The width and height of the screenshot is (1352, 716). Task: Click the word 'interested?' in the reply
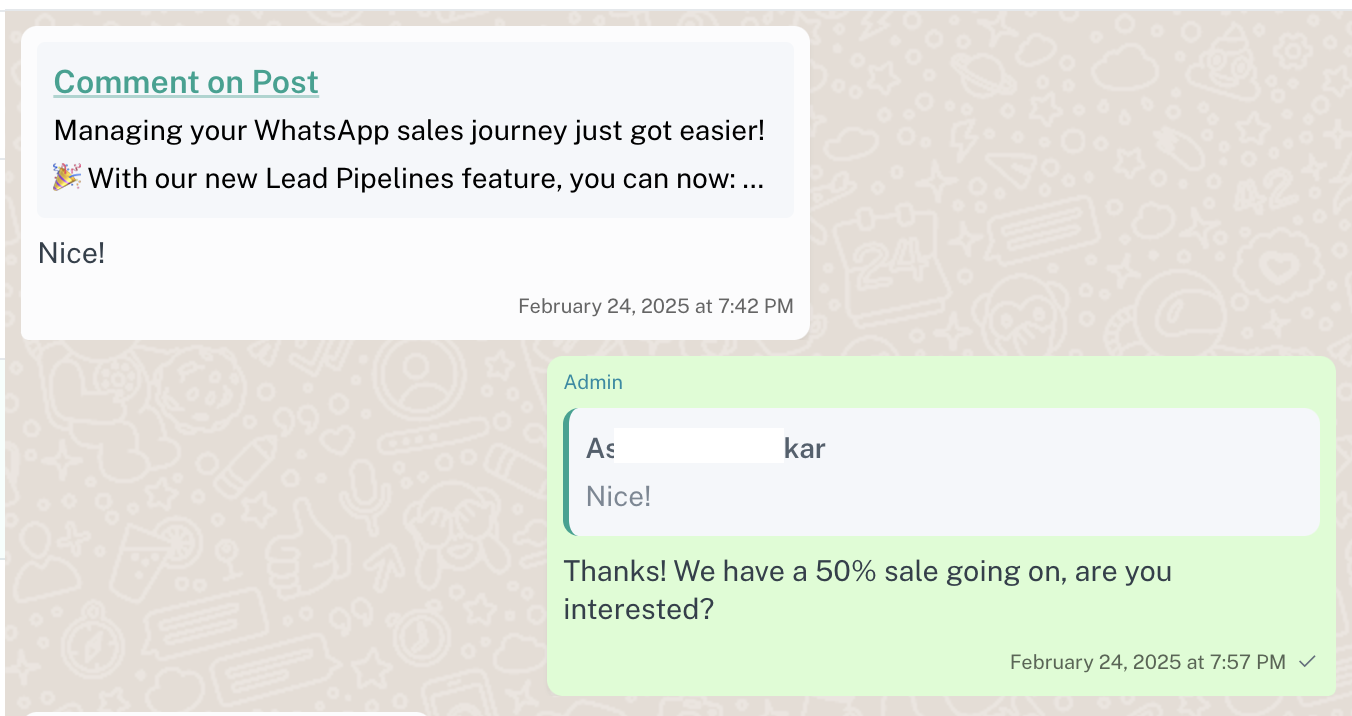click(638, 609)
